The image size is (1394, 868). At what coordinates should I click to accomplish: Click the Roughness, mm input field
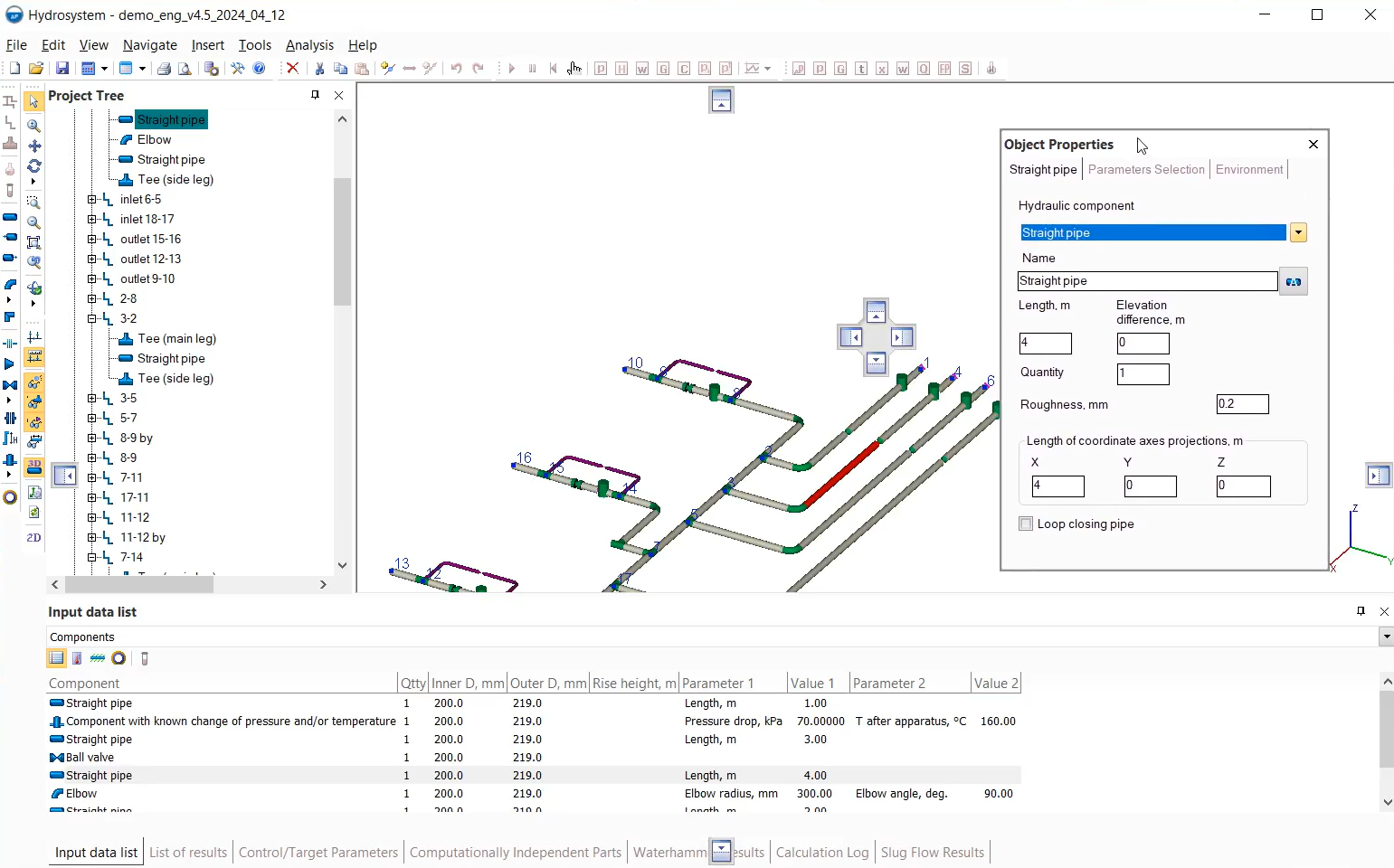(1242, 405)
